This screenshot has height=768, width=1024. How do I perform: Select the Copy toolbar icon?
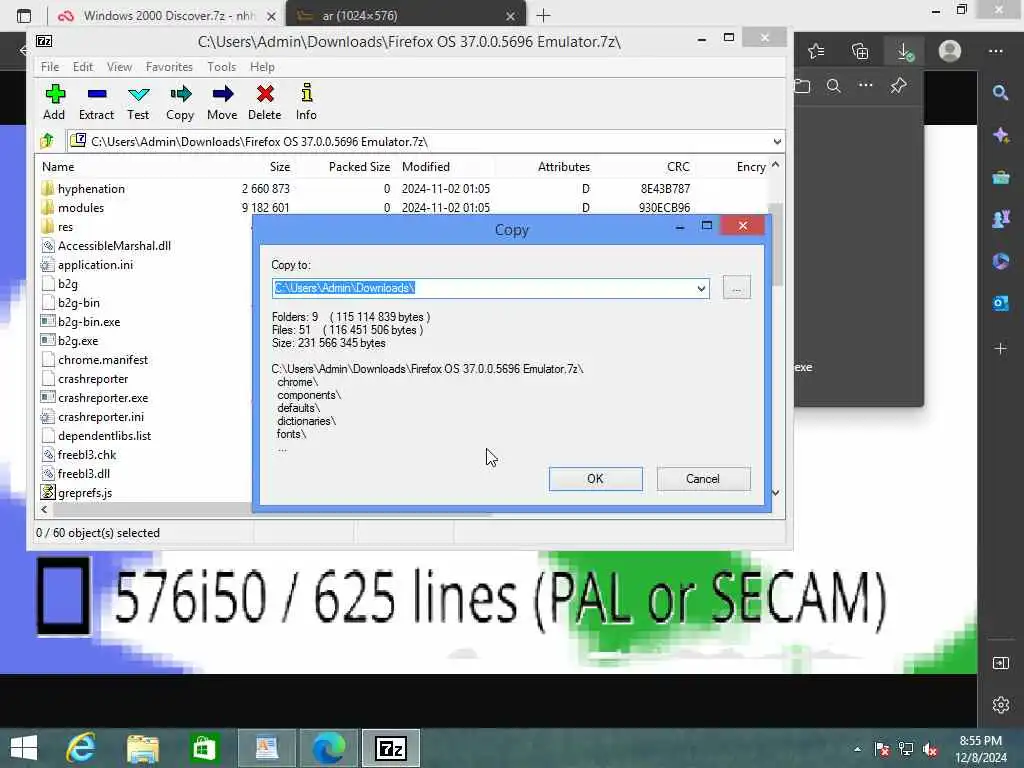point(180,102)
